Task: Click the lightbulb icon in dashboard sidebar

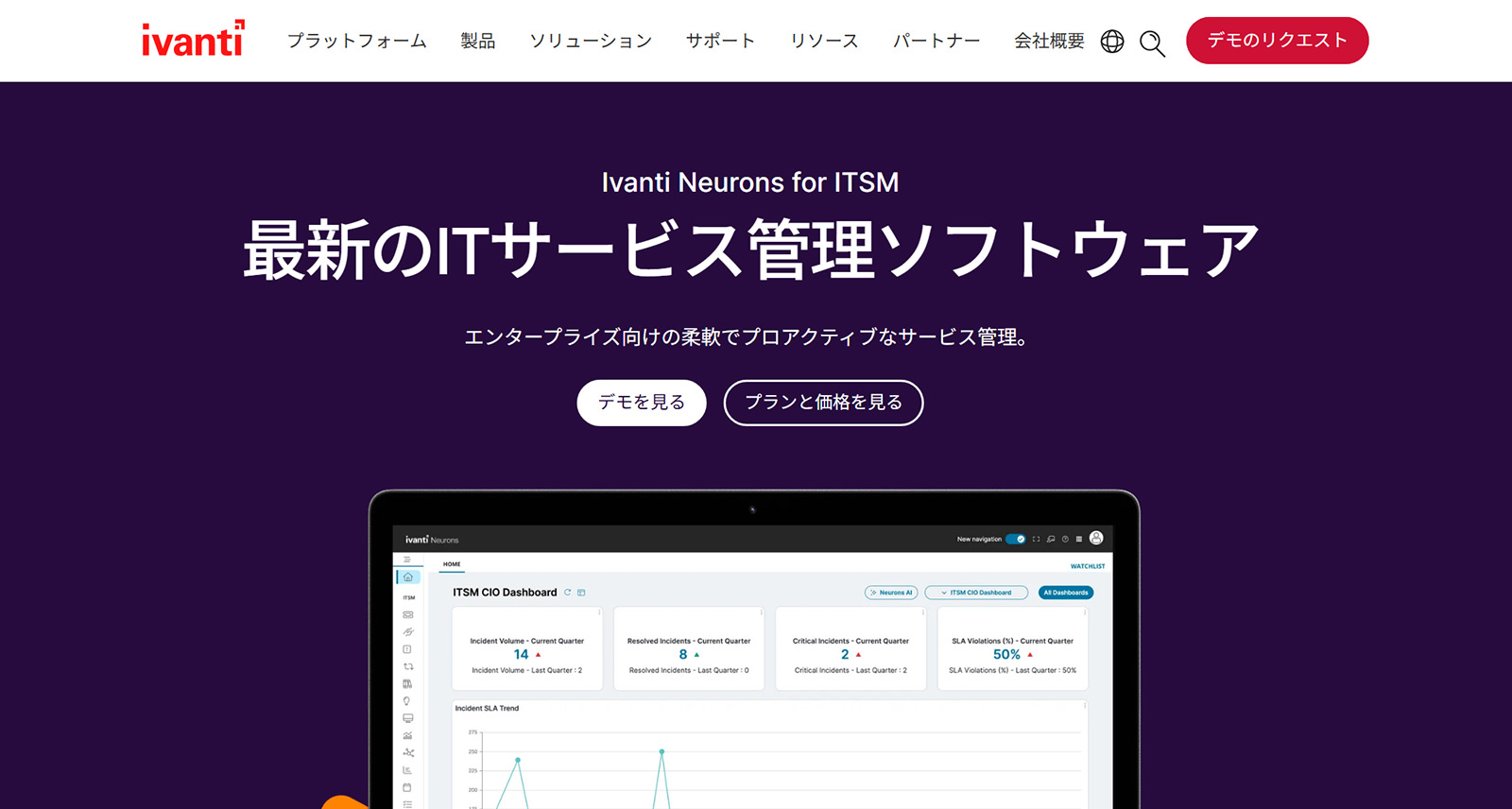Action: pyautogui.click(x=406, y=701)
